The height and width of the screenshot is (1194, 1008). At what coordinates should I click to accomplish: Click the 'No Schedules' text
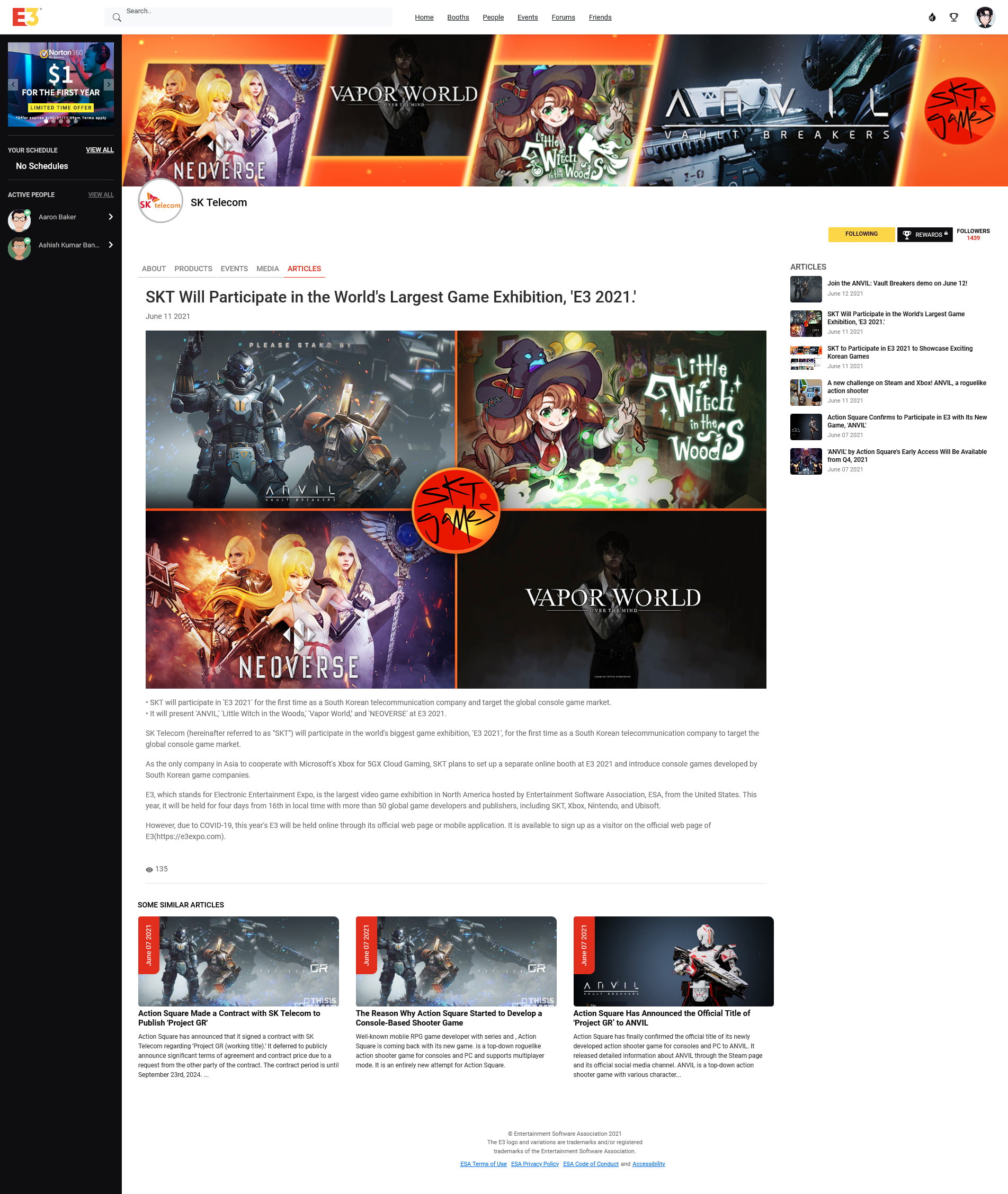tap(42, 166)
